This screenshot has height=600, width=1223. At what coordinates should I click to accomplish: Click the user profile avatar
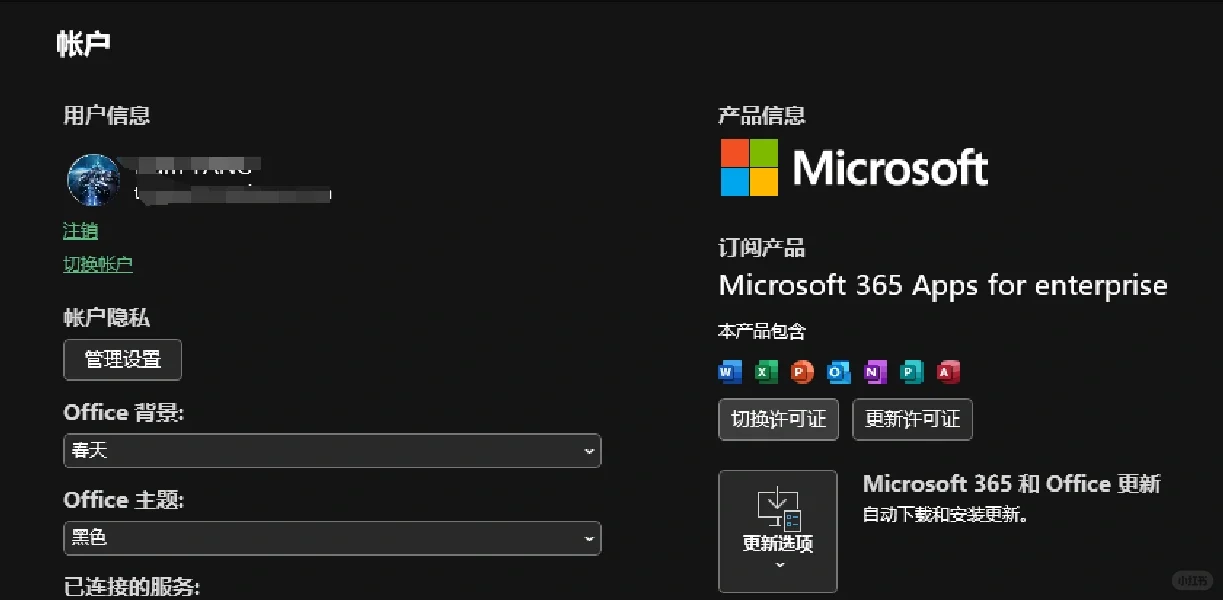pos(94,181)
